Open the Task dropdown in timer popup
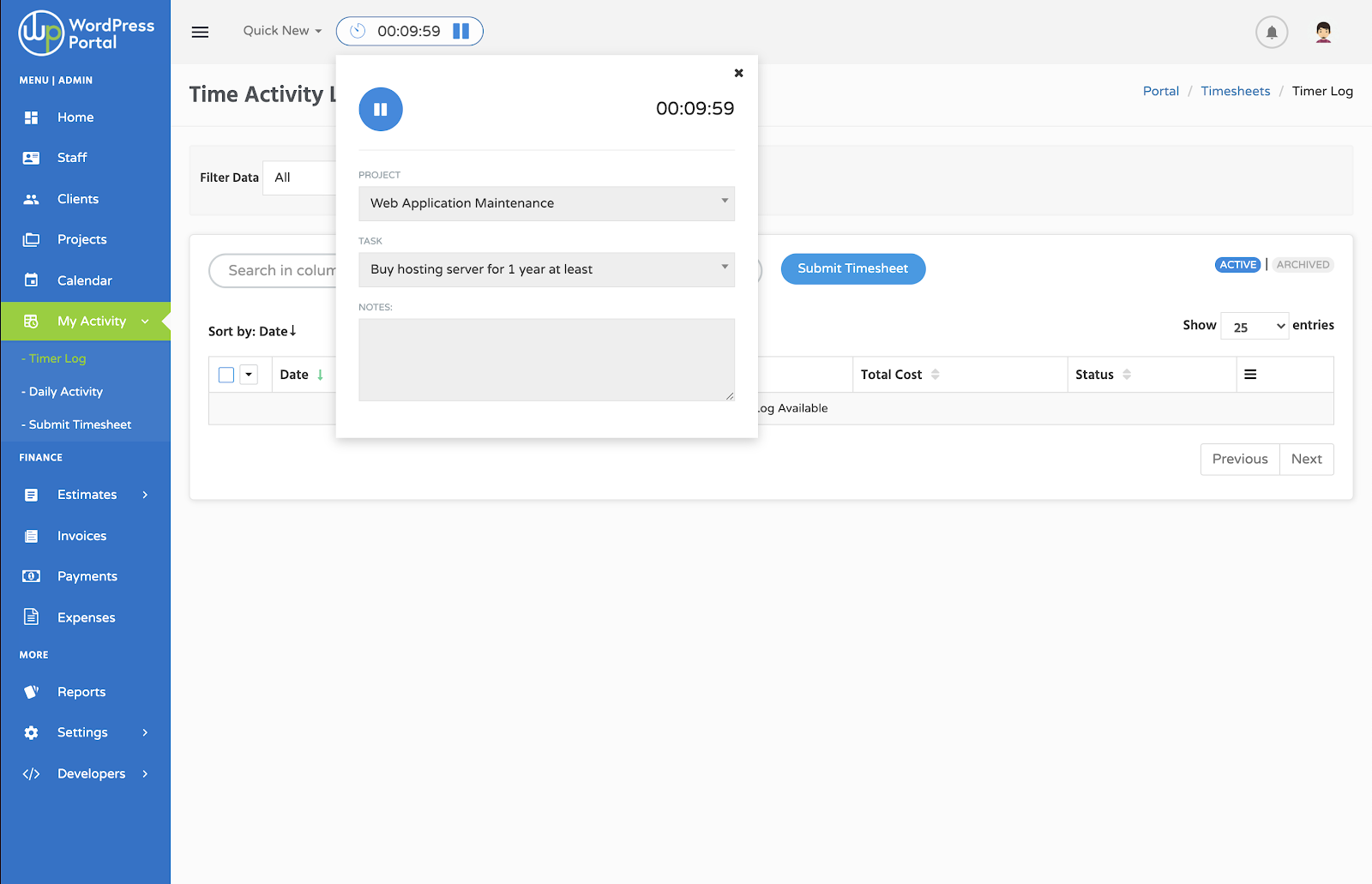The width and height of the screenshot is (1372, 884). [546, 269]
